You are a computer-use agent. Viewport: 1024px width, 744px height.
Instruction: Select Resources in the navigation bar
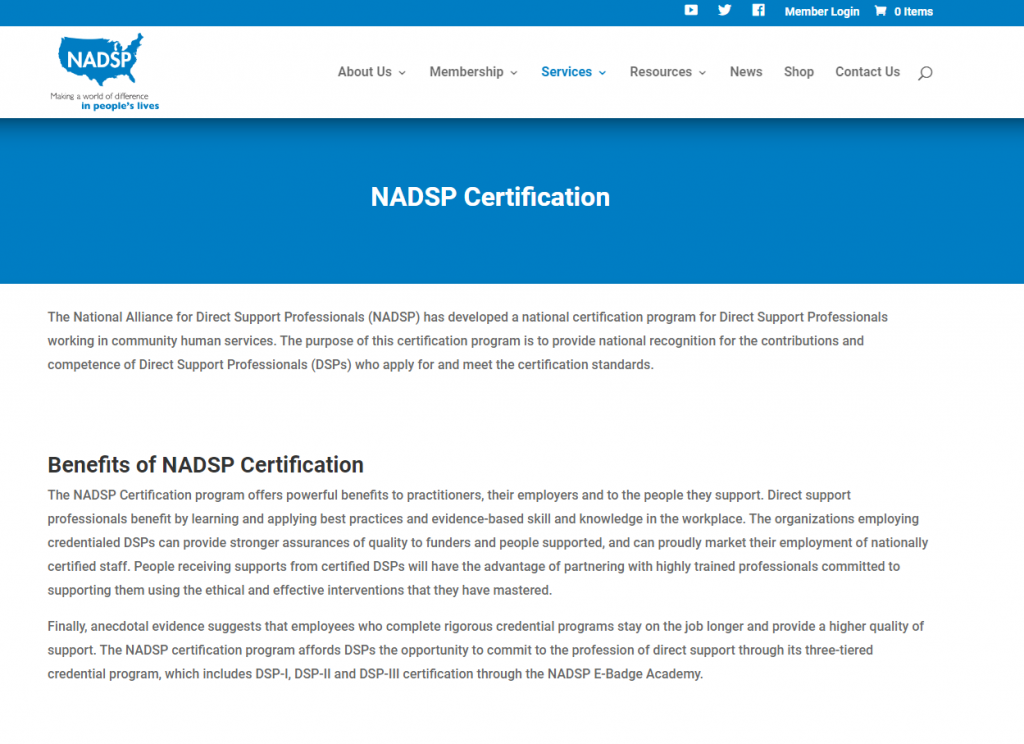(661, 72)
